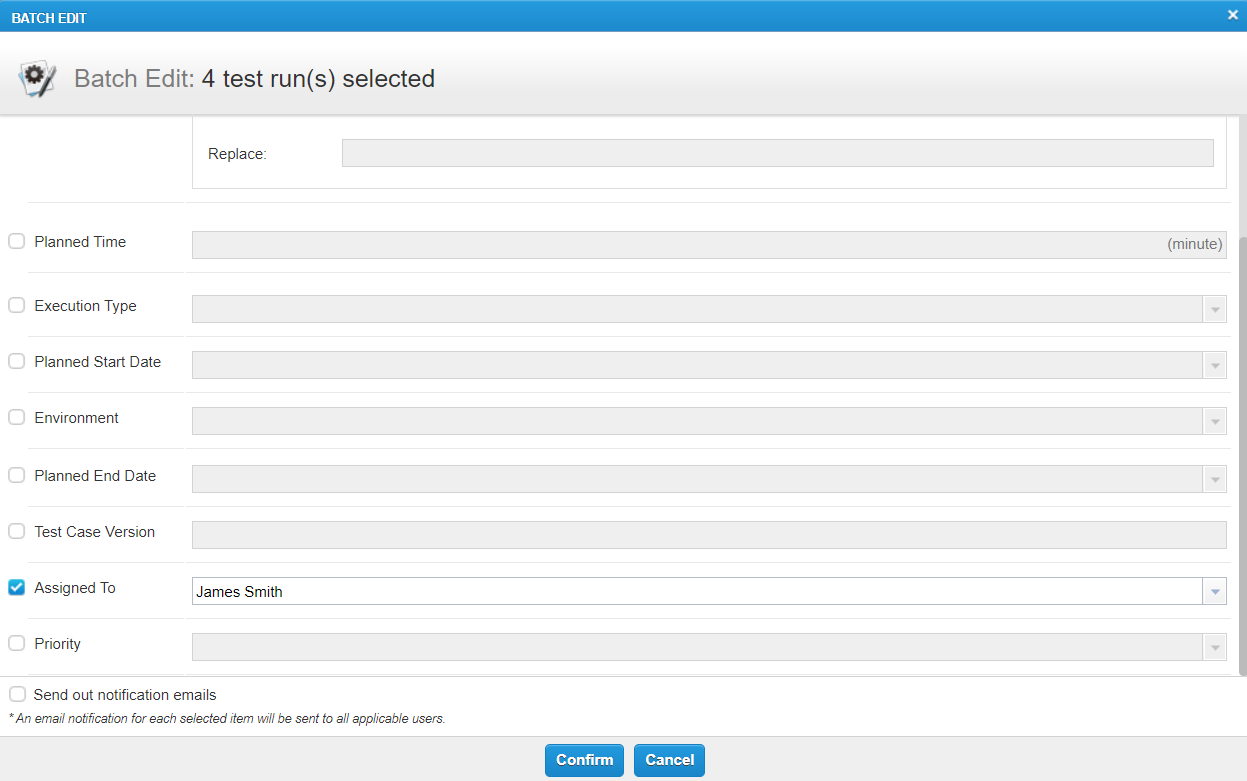The image size is (1247, 781).
Task: Enable the Priority checkbox
Action: 17,643
